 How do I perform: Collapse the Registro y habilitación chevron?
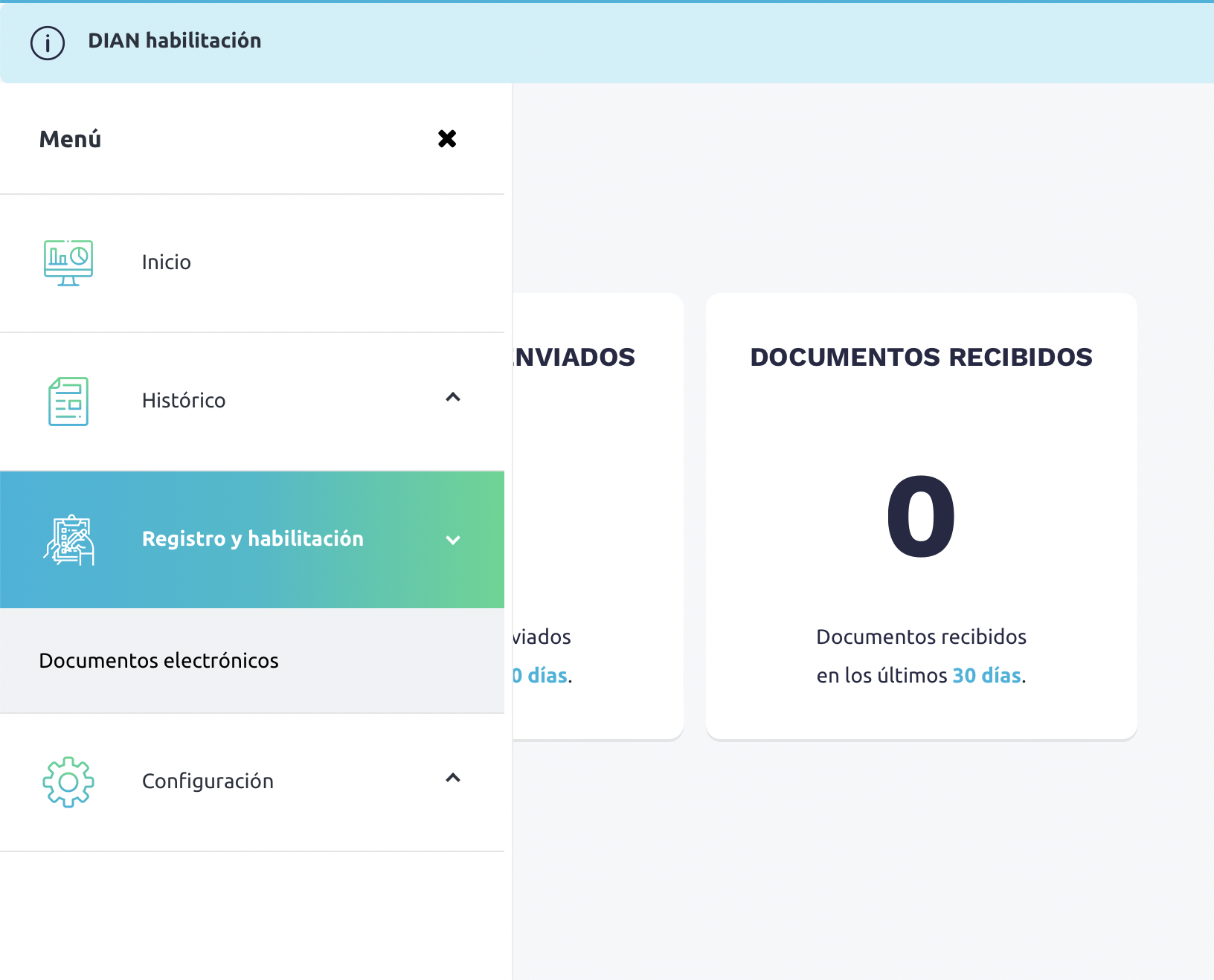click(453, 541)
